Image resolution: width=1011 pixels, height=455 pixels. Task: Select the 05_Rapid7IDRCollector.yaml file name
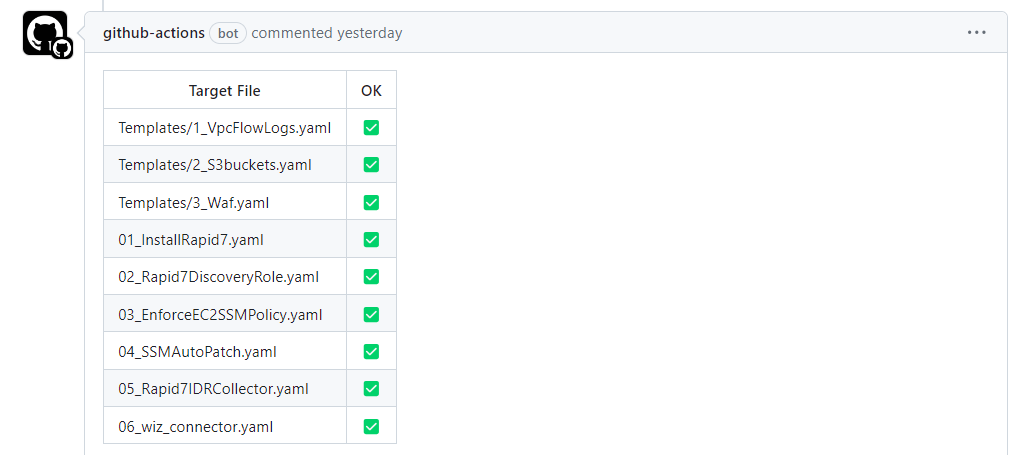coord(213,389)
